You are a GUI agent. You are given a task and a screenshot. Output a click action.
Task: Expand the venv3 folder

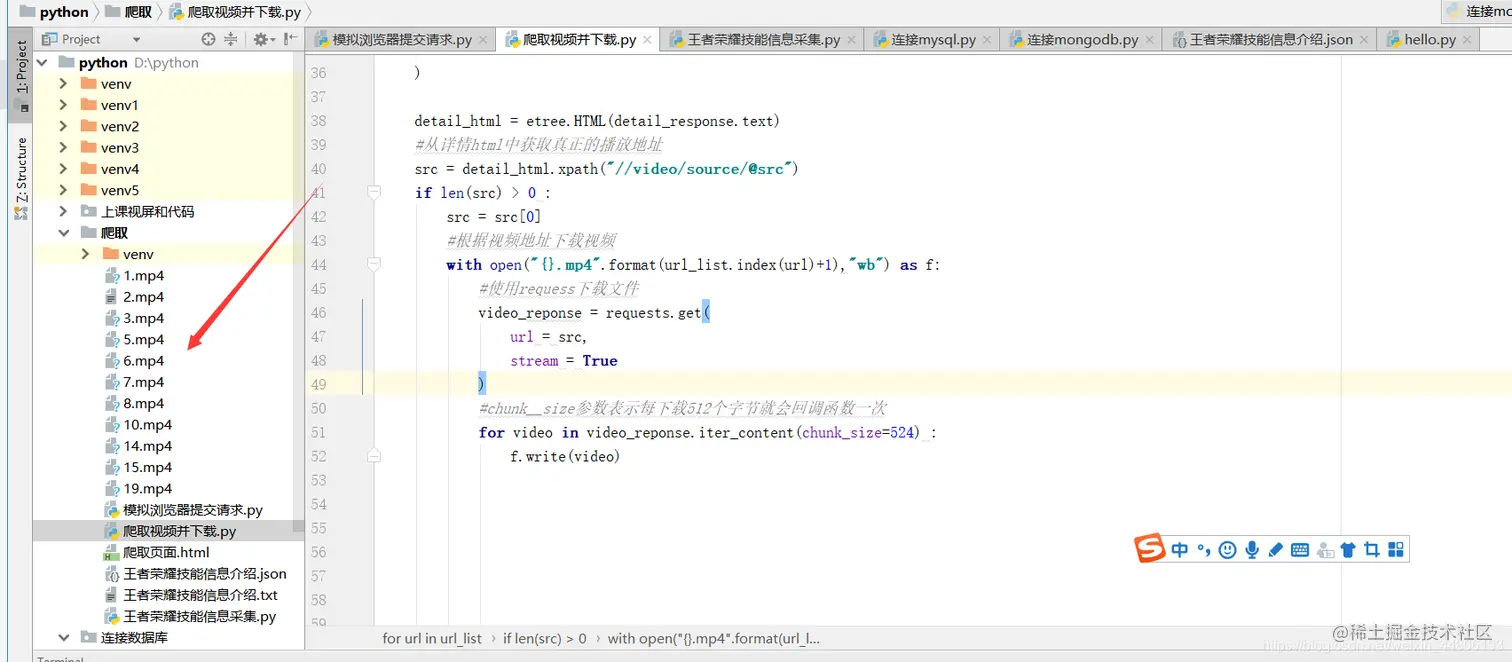(x=63, y=147)
